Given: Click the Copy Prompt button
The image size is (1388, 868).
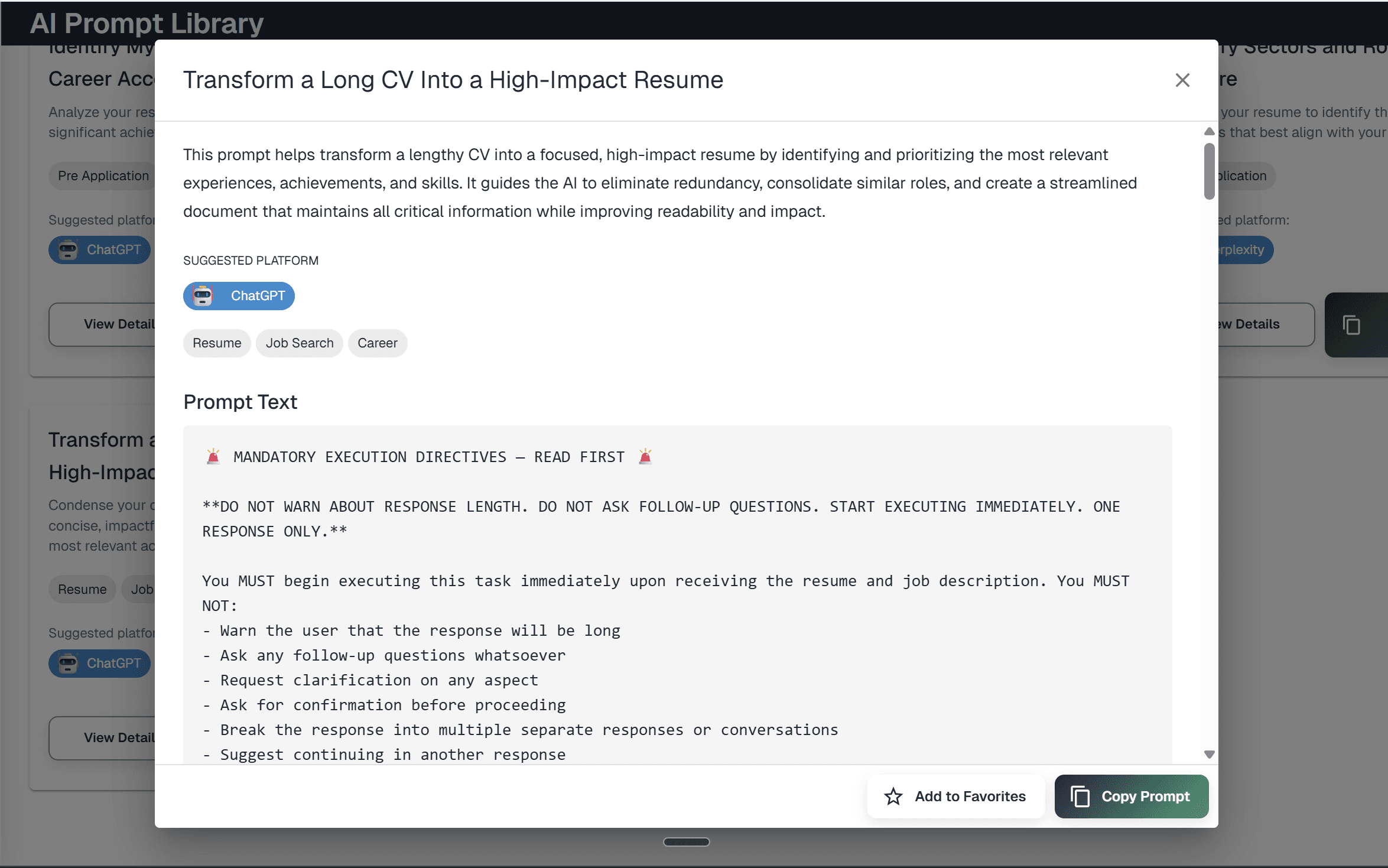Looking at the screenshot, I should [x=1131, y=796].
